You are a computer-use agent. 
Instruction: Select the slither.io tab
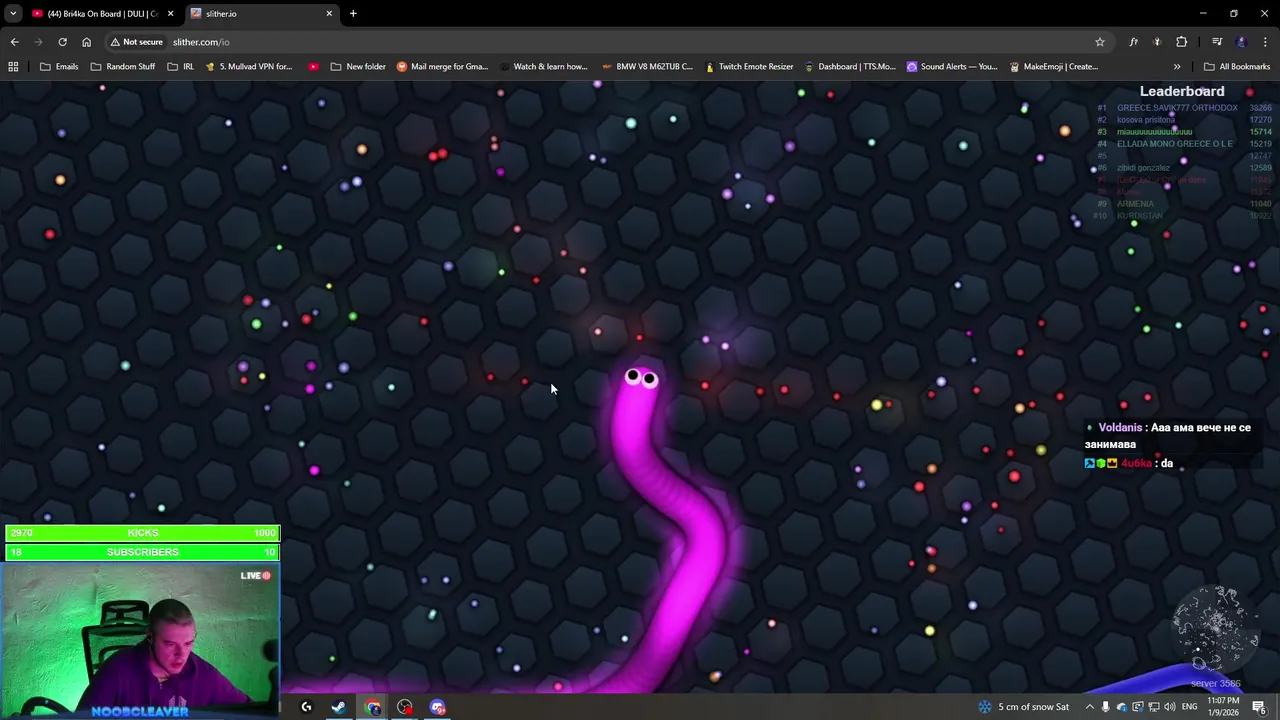click(260, 14)
